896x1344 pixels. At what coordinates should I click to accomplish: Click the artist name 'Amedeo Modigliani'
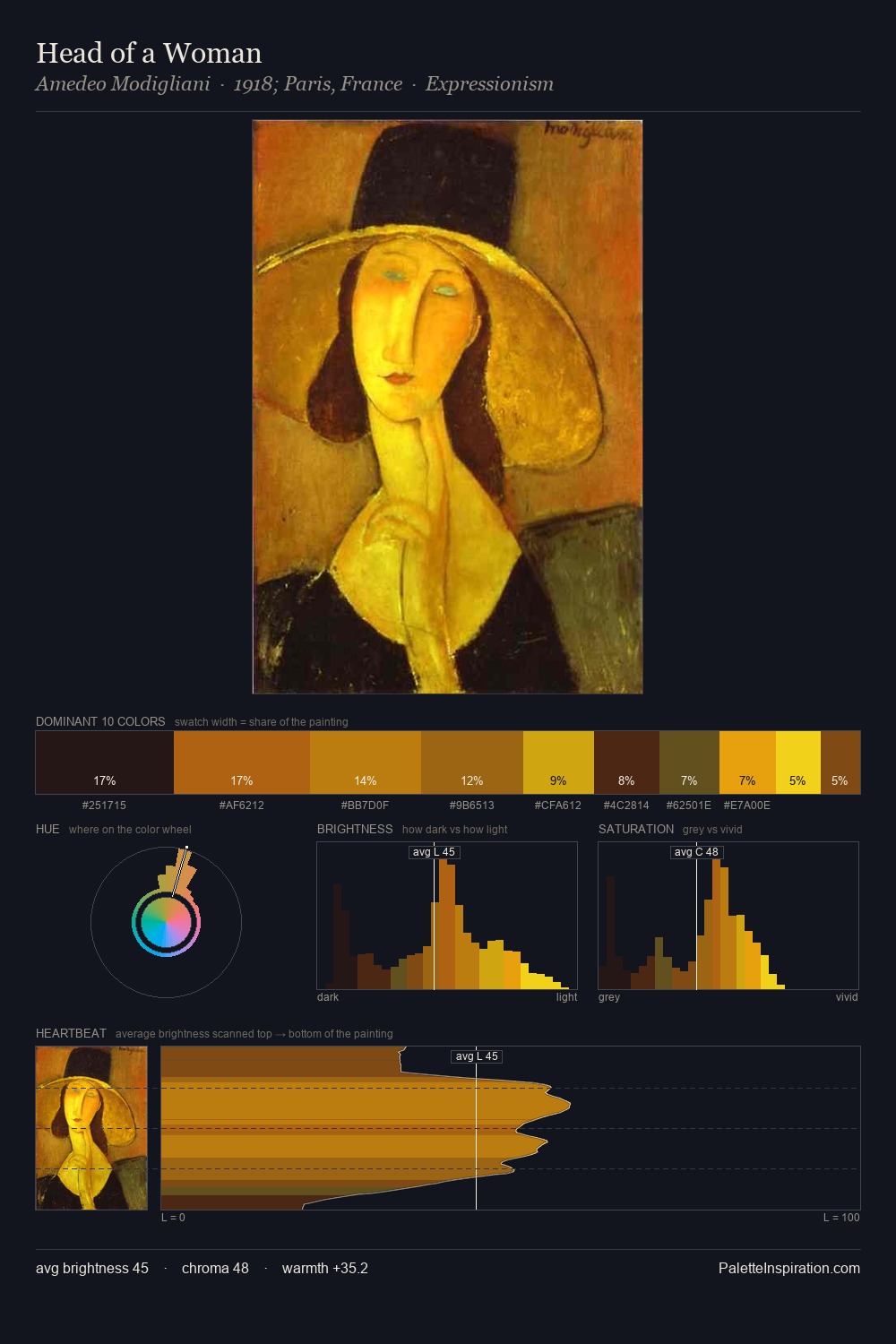(123, 84)
